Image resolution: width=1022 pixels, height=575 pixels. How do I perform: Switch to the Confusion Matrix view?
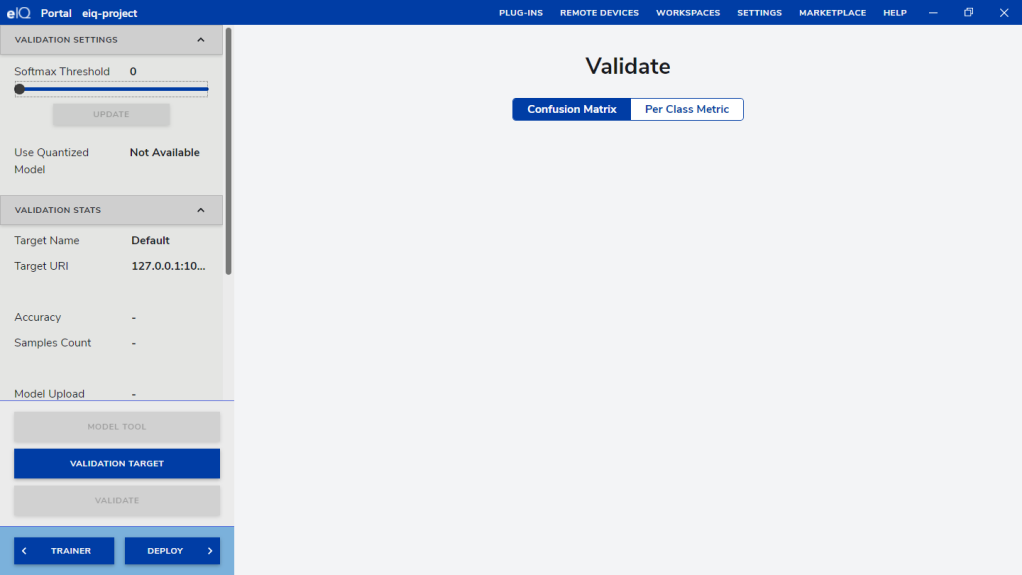571,109
